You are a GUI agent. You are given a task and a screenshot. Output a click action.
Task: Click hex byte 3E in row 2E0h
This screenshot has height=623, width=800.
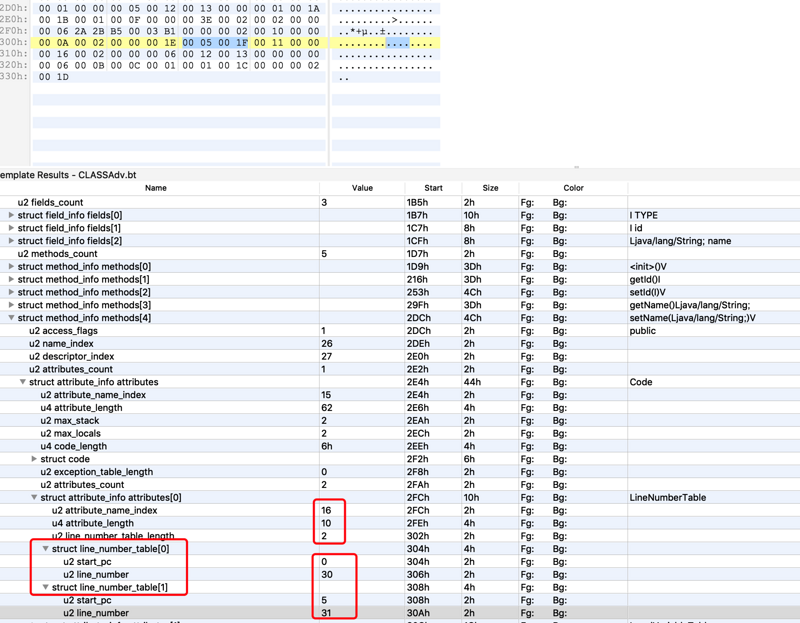coord(206,20)
